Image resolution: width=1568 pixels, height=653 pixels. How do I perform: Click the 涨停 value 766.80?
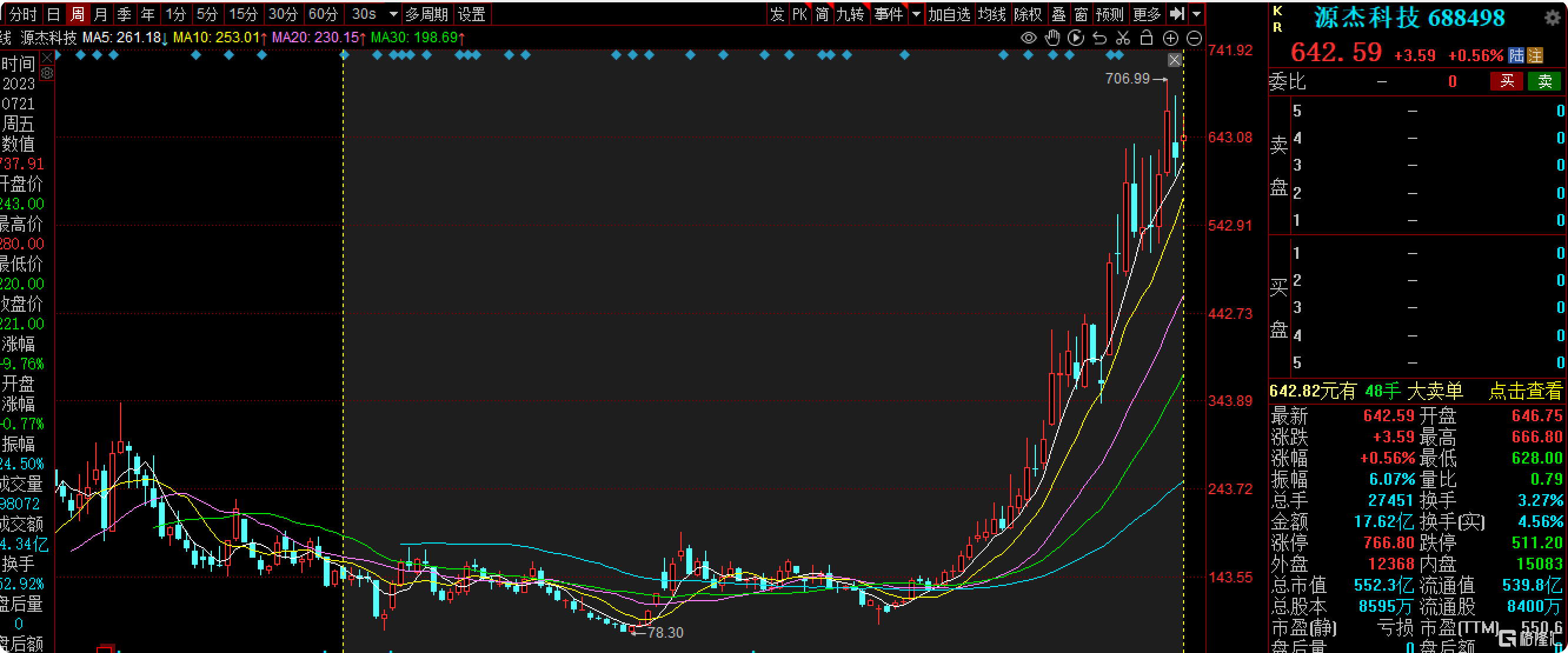coord(1391,542)
